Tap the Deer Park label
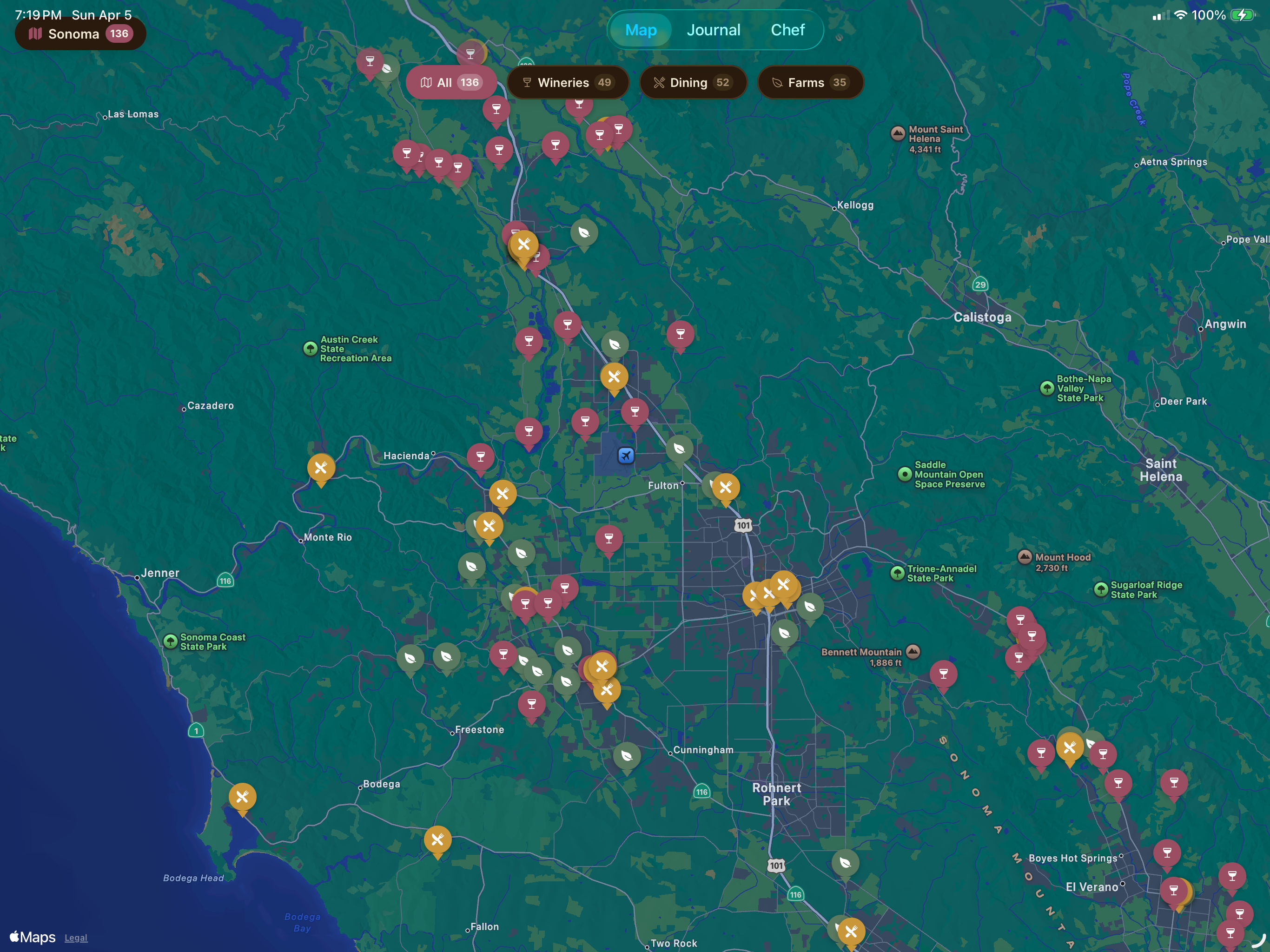 1184,401
